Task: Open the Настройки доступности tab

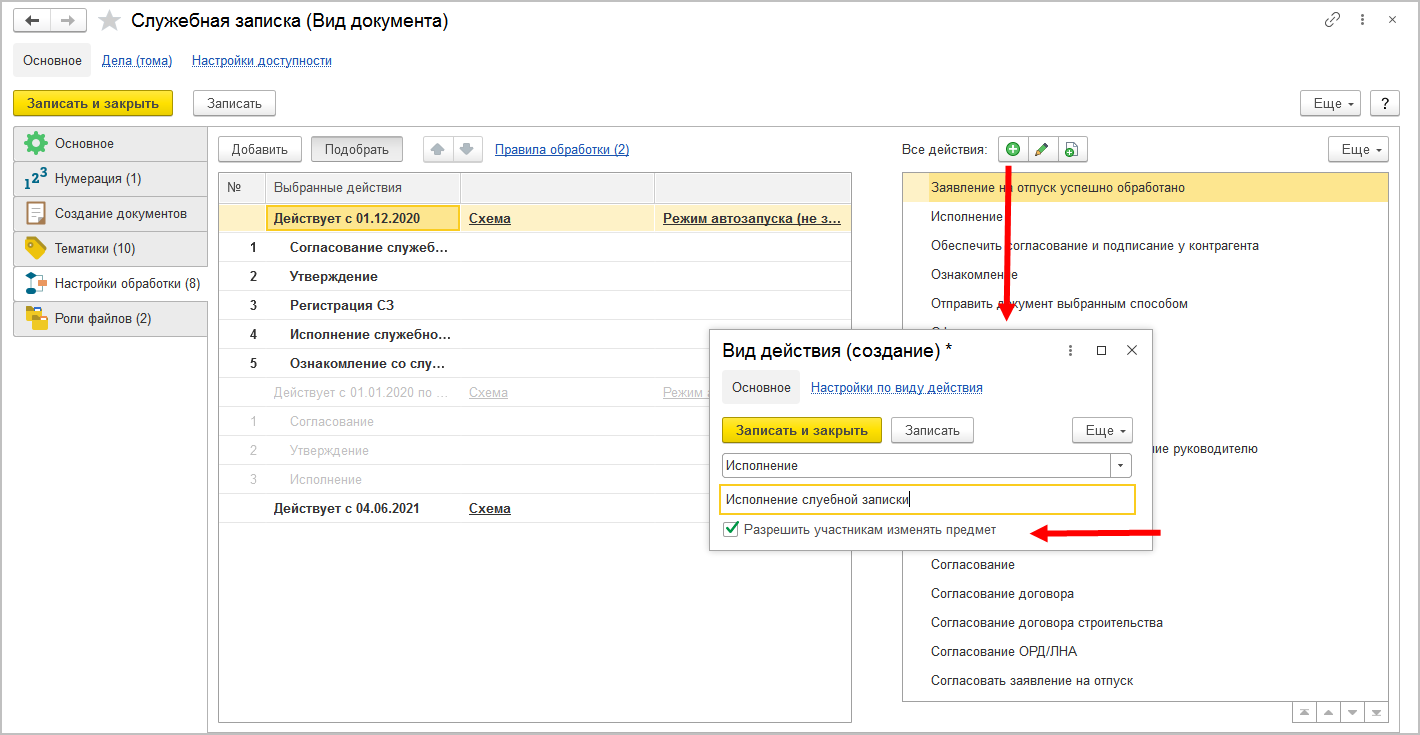Action: [x=262, y=61]
